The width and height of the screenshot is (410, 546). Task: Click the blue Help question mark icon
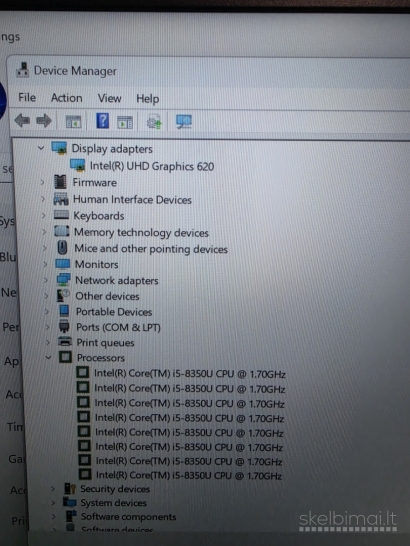(x=102, y=121)
